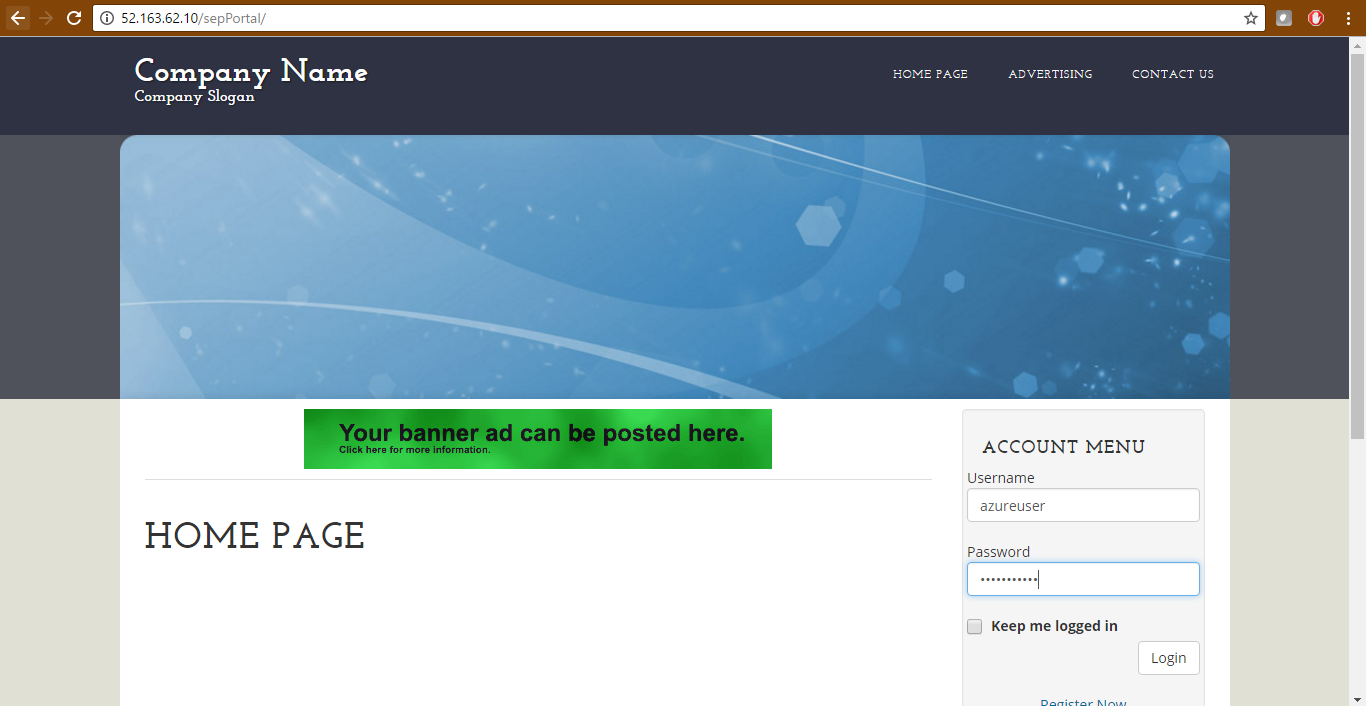Open the AdBlock red hand extension
The height and width of the screenshot is (706, 1366).
[1316, 18]
